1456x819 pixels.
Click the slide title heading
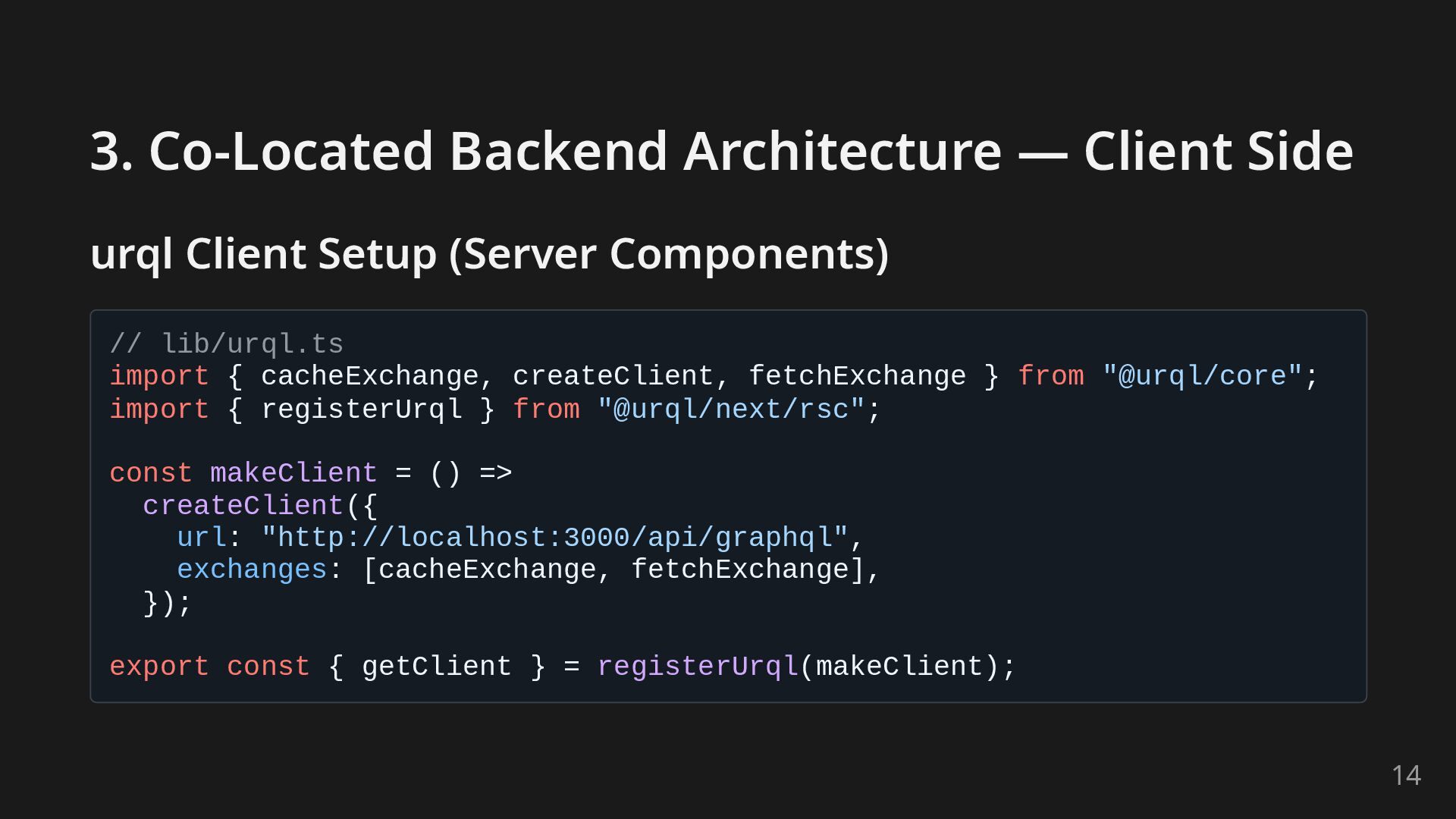tap(720, 151)
